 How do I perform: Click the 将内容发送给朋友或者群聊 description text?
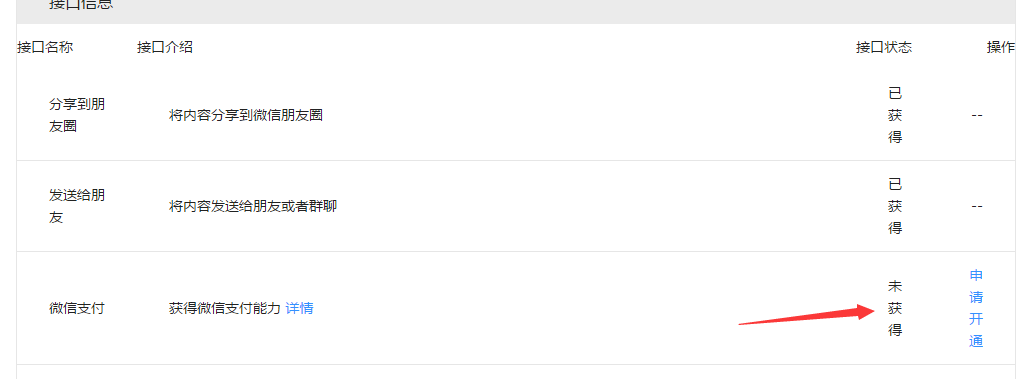click(x=253, y=206)
